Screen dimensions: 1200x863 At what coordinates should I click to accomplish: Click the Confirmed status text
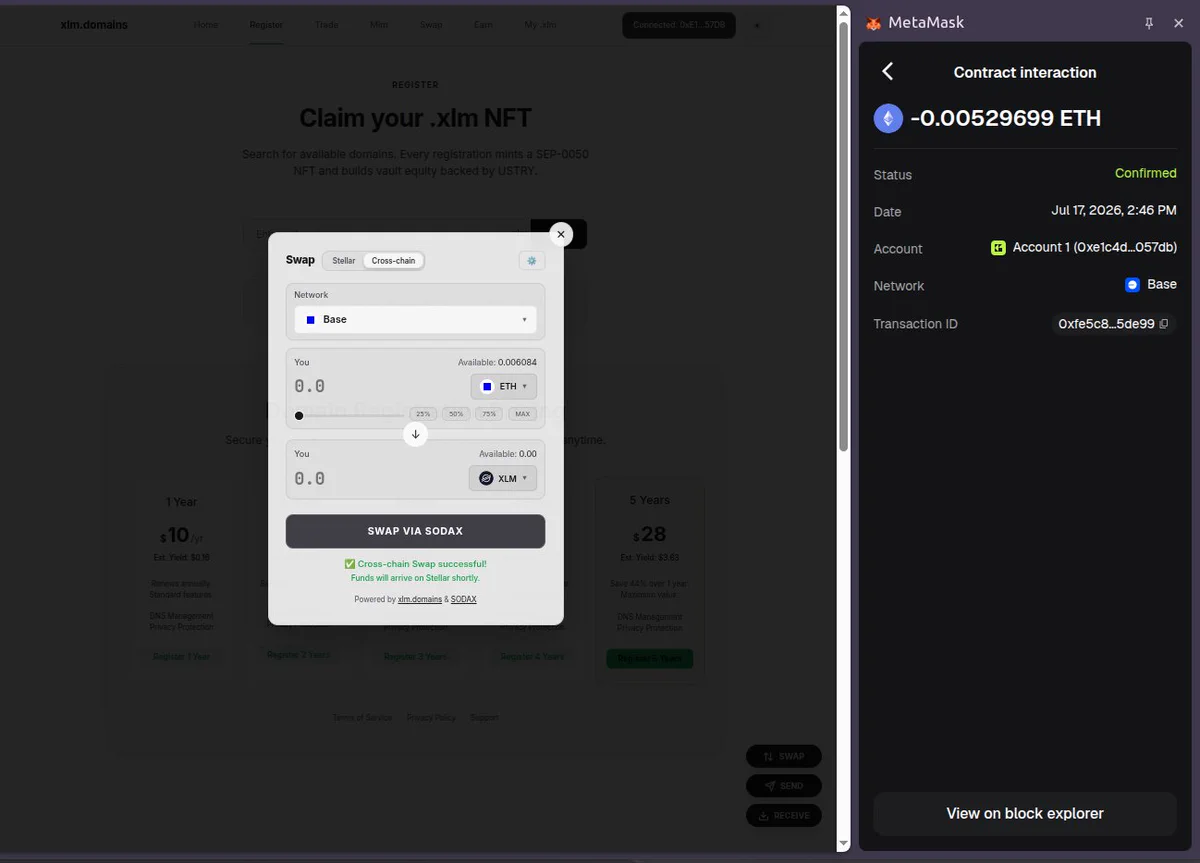pyautogui.click(x=1145, y=173)
